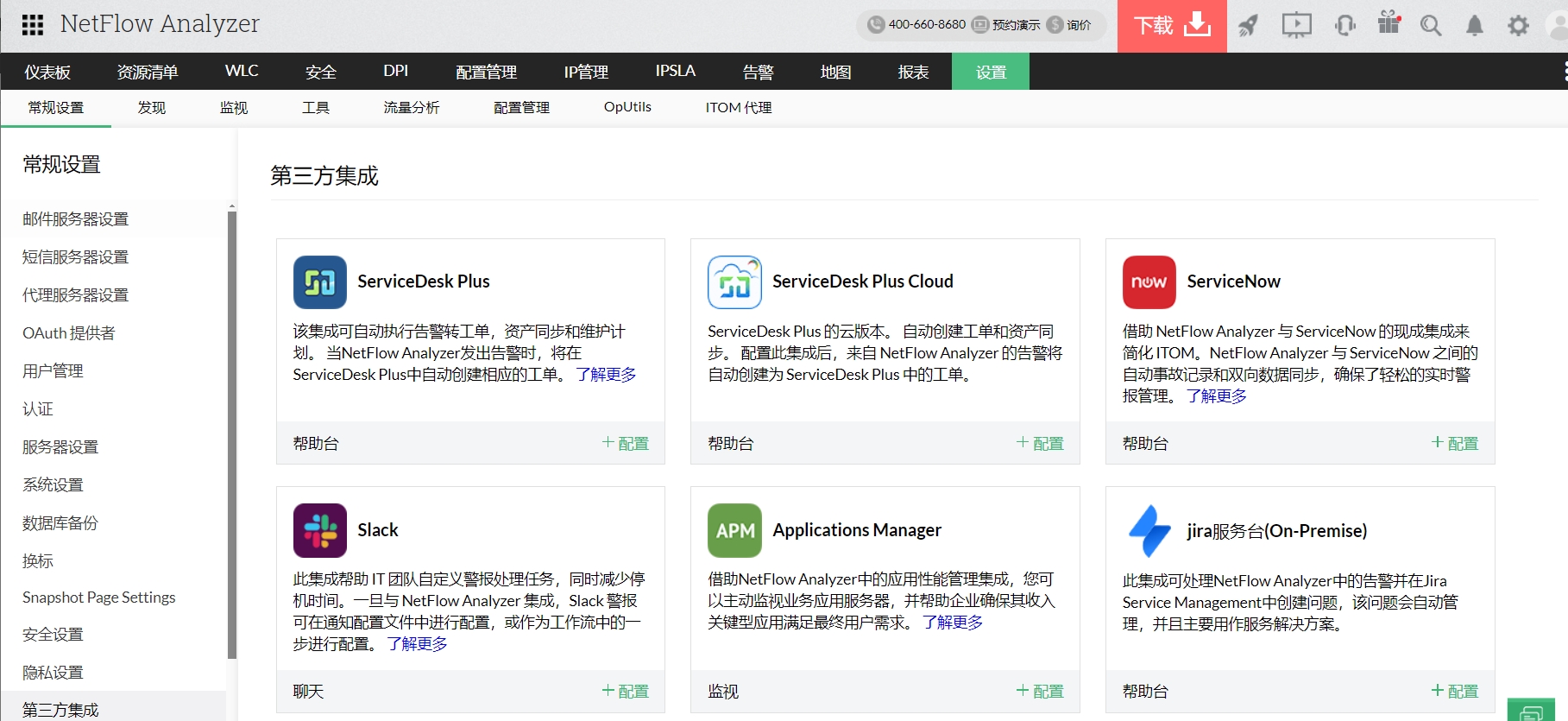
Task: Click the rocket quick-start icon
Action: pyautogui.click(x=1248, y=26)
